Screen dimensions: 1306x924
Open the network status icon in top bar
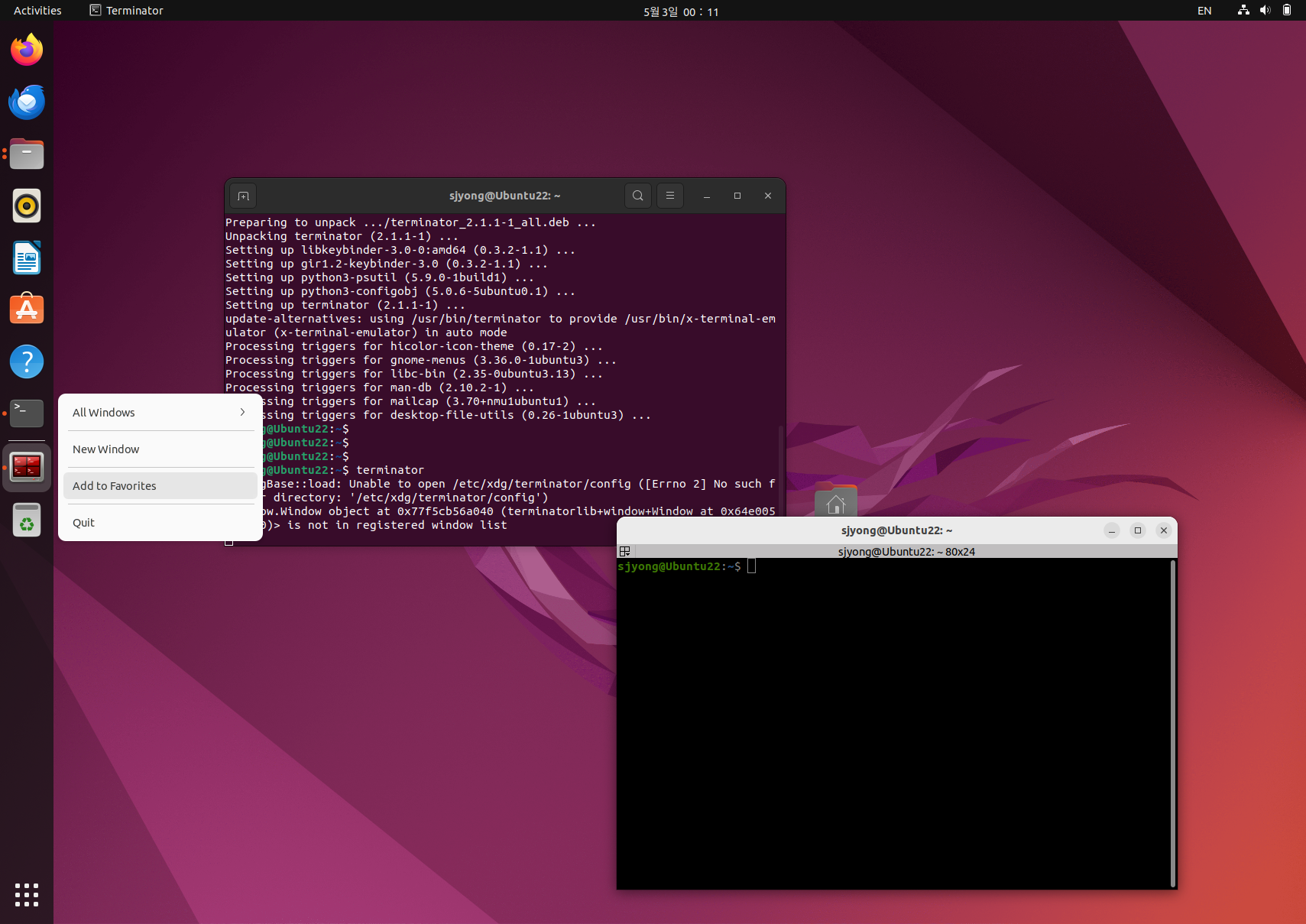click(1243, 11)
